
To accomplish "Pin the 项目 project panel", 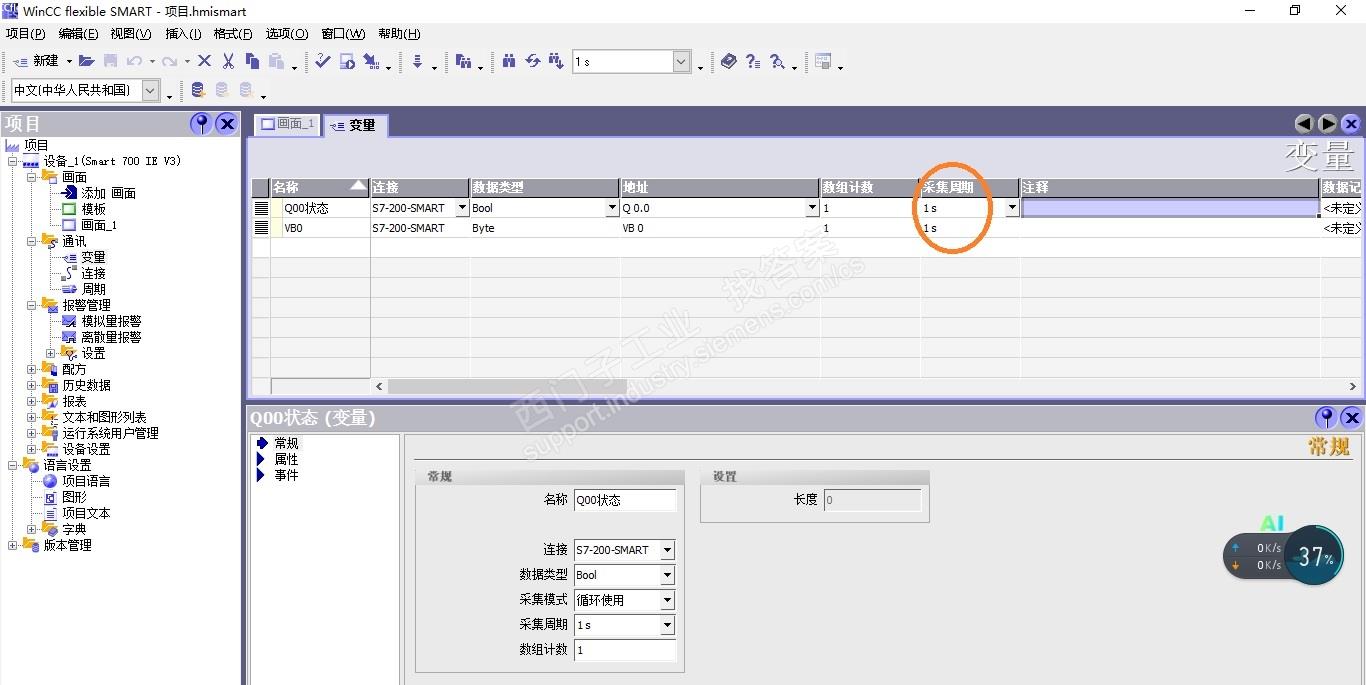I will pyautogui.click(x=201, y=123).
